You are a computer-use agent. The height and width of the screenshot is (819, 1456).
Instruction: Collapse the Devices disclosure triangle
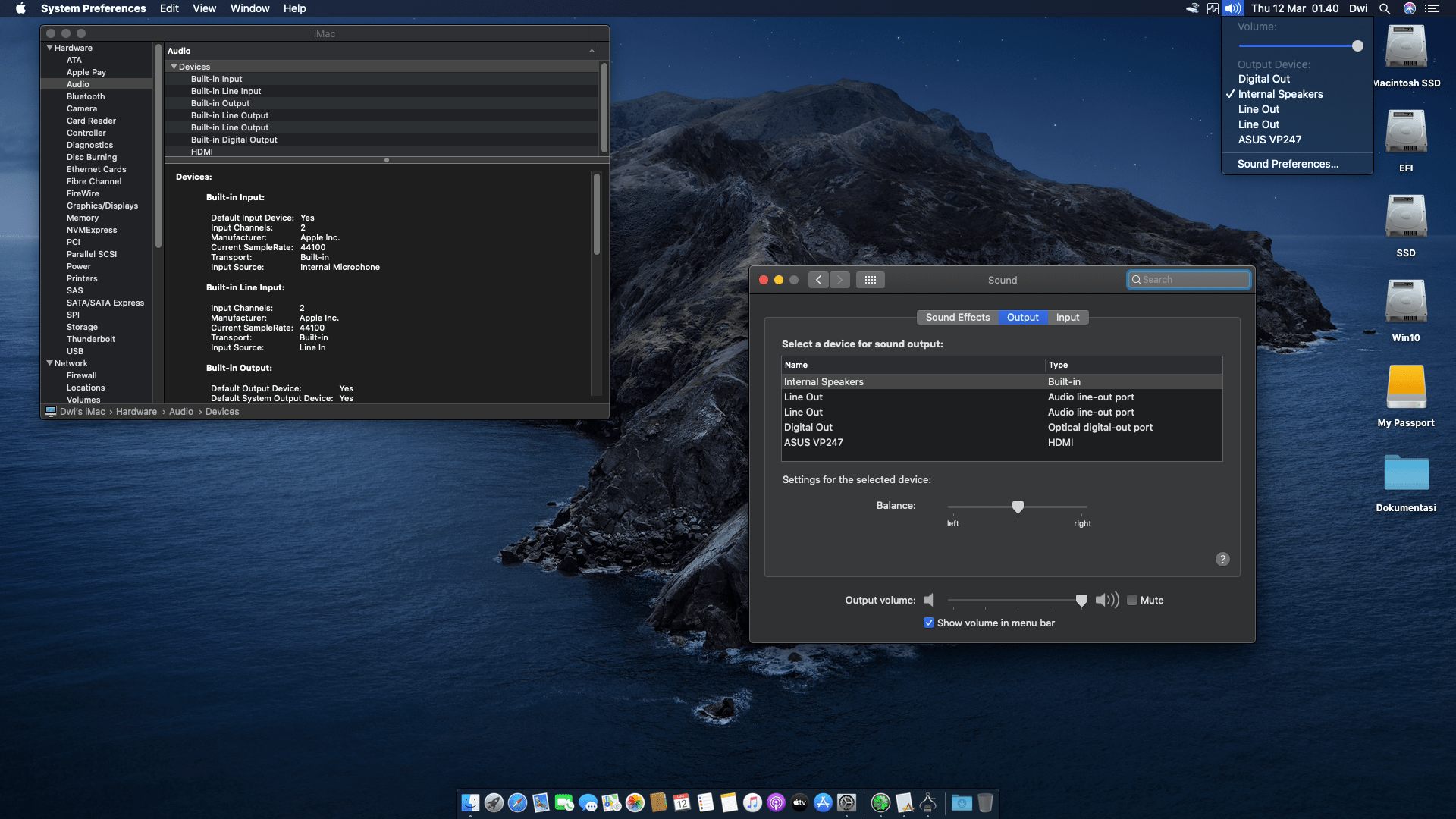(x=174, y=67)
